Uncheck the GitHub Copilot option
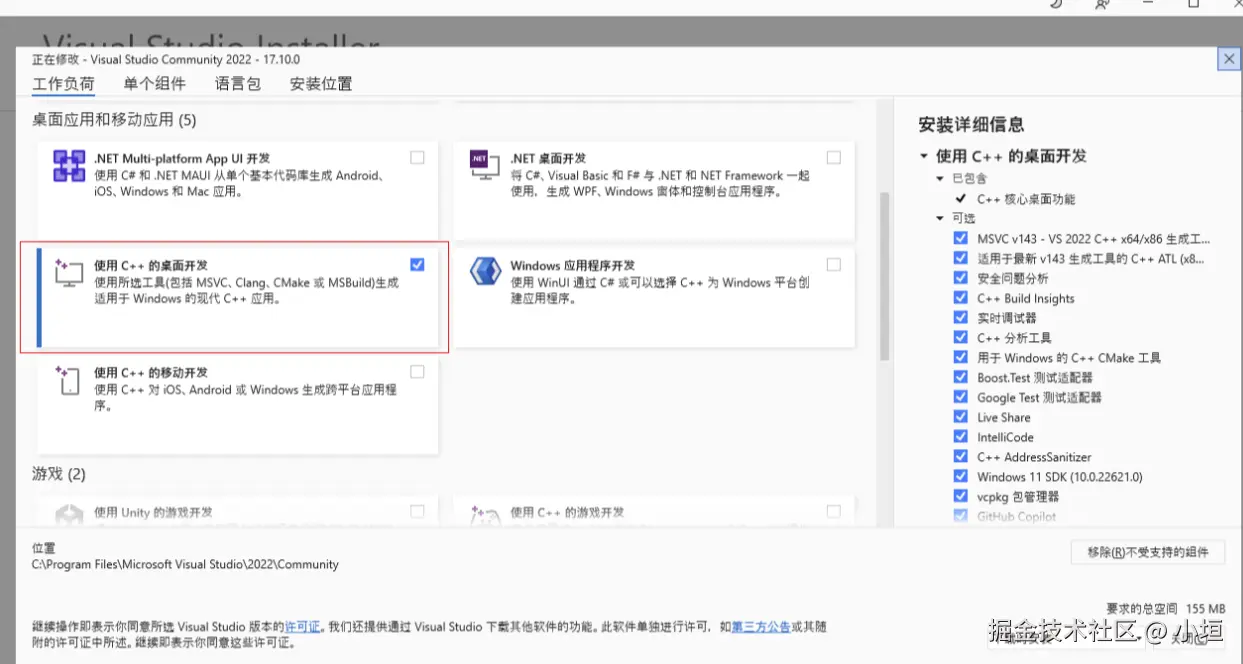Image resolution: width=1243 pixels, height=664 pixels. coord(961,516)
